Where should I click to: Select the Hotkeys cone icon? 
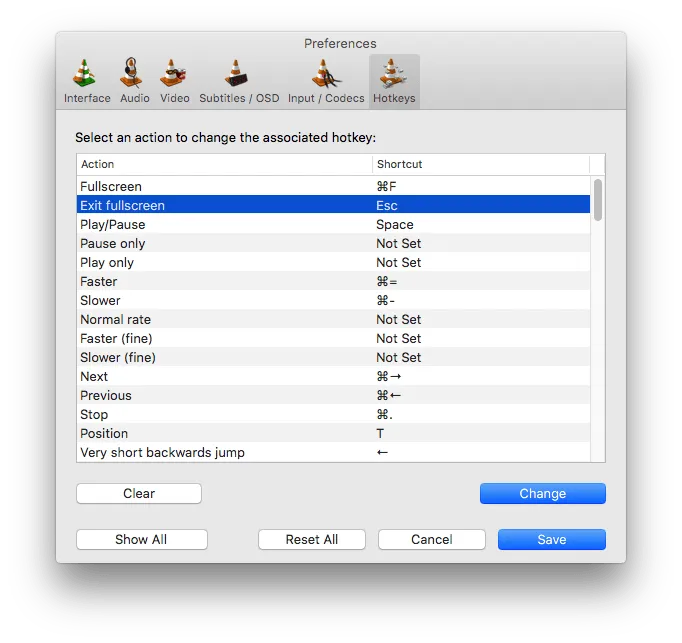click(393, 73)
